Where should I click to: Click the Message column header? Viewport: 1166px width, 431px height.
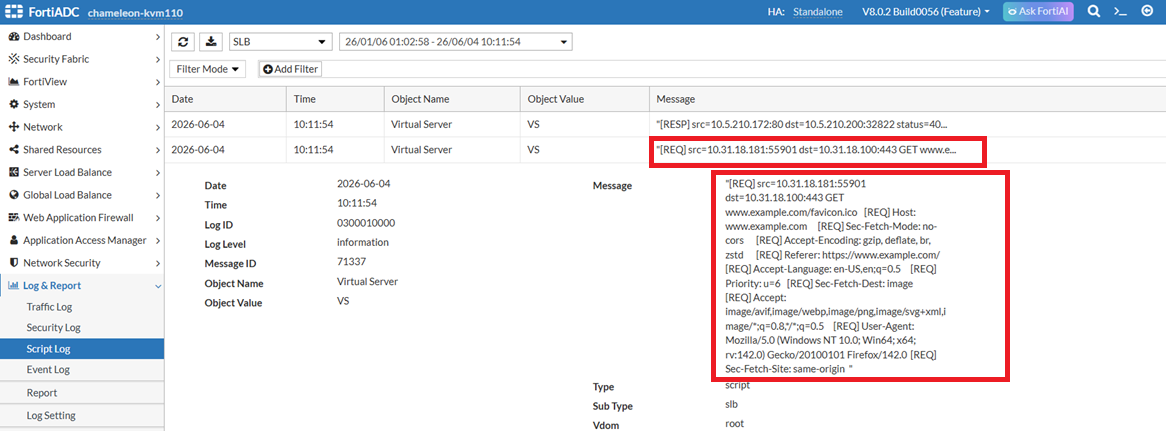[x=907, y=99]
